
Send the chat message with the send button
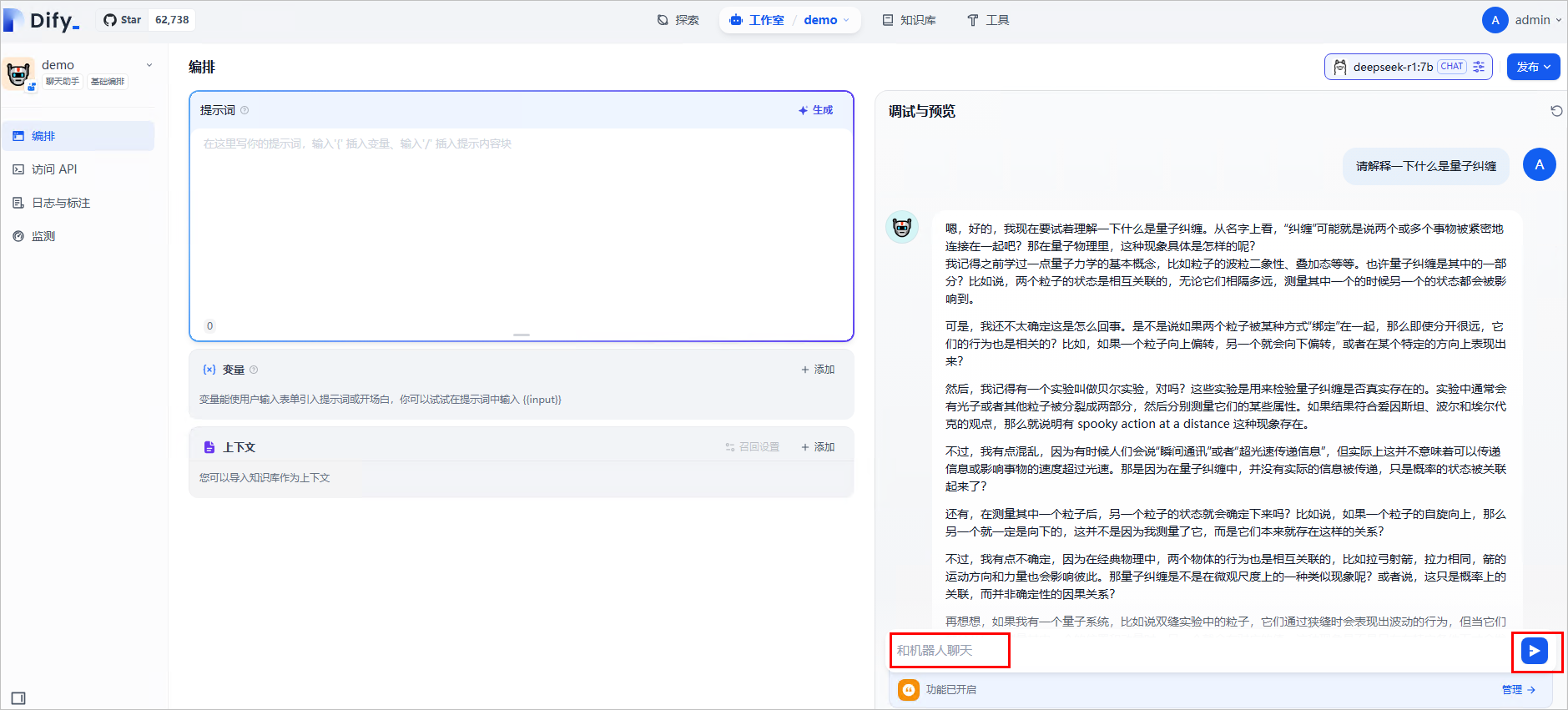(1534, 651)
